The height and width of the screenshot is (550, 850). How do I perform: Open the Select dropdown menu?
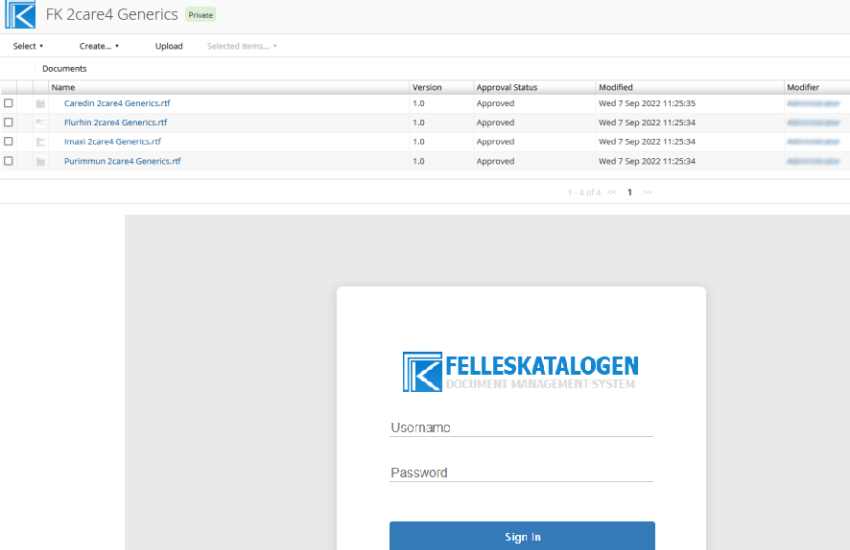click(x=28, y=46)
